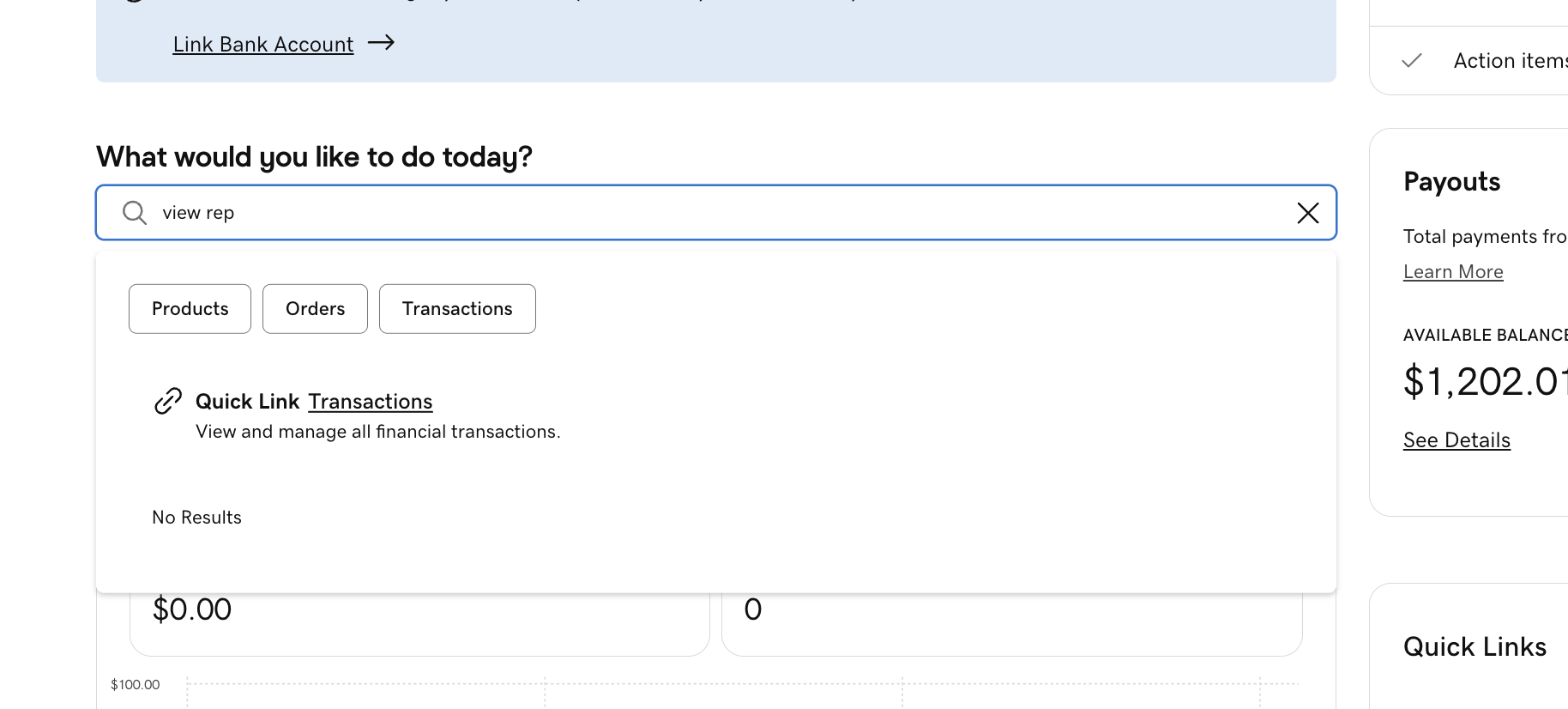
Task: Focus the search field containing "view rep"
Action: coord(686,213)
